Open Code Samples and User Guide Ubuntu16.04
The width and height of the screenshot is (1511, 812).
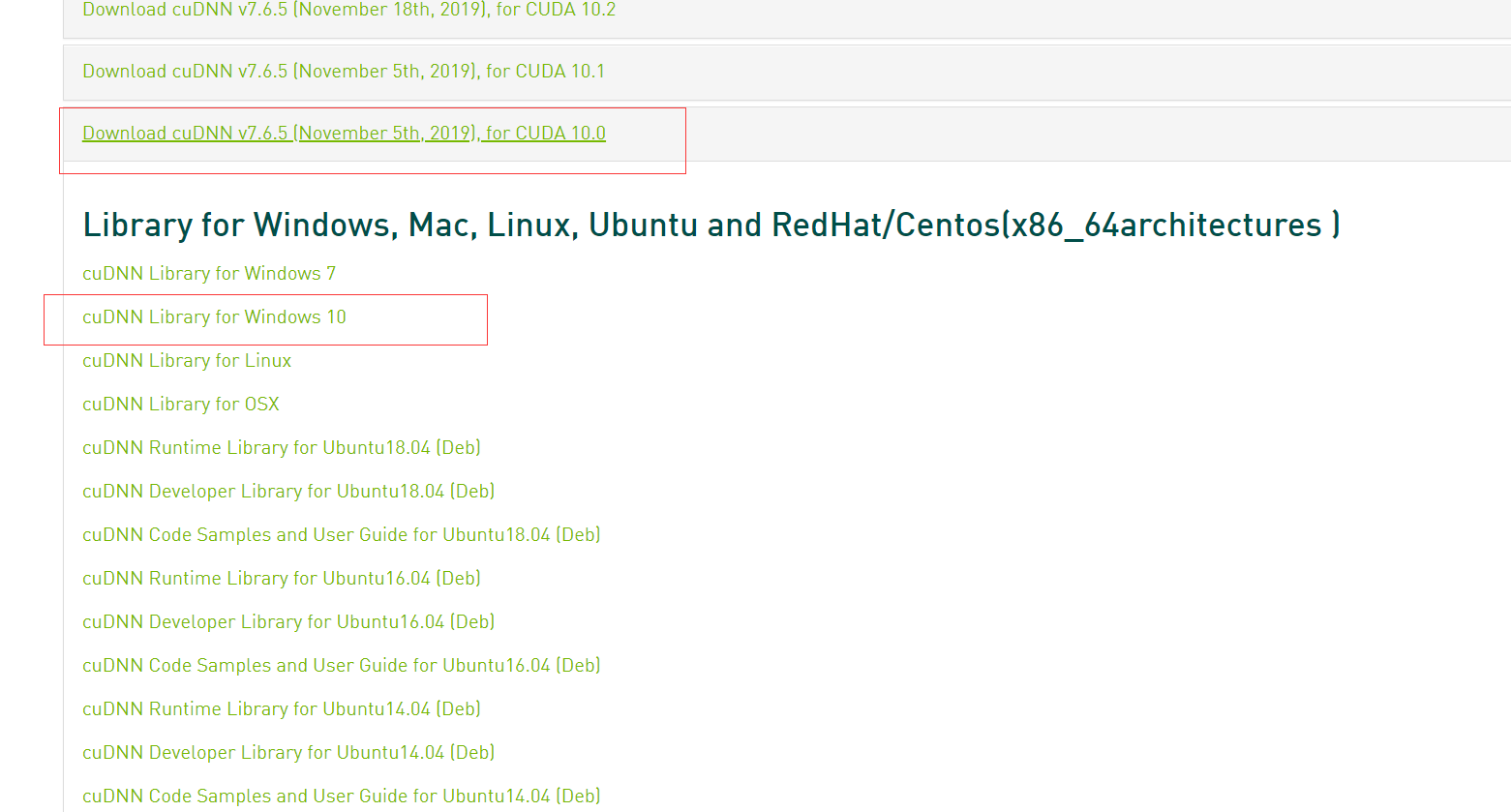(342, 665)
